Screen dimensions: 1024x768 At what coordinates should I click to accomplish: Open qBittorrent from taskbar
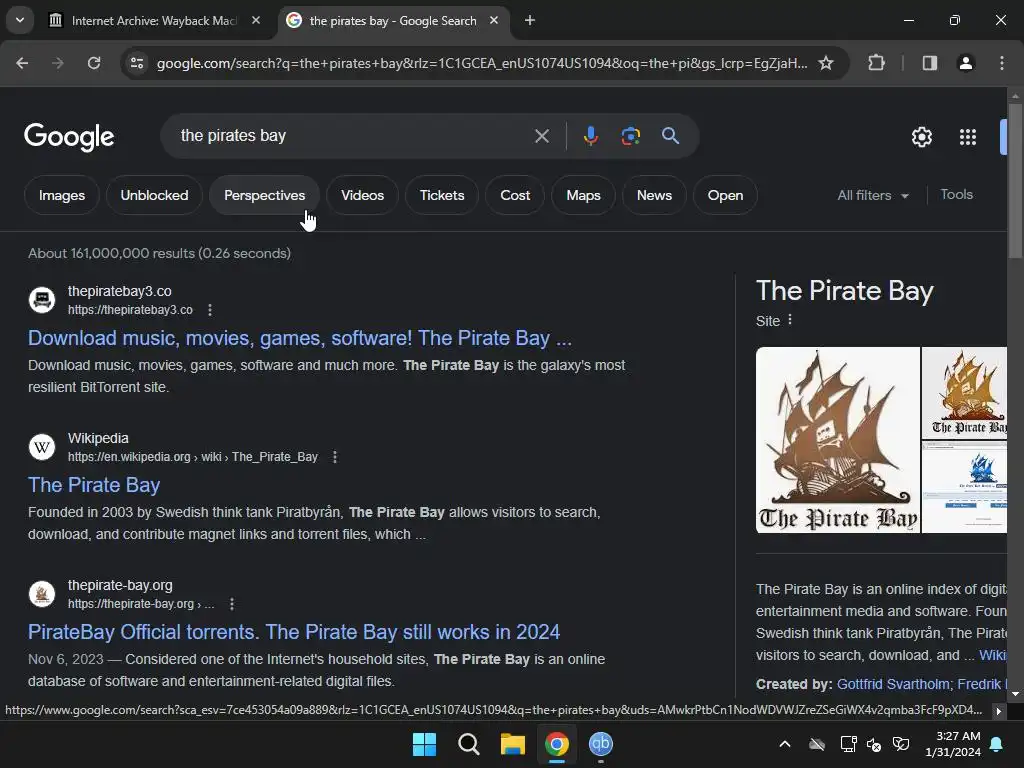(x=601, y=743)
